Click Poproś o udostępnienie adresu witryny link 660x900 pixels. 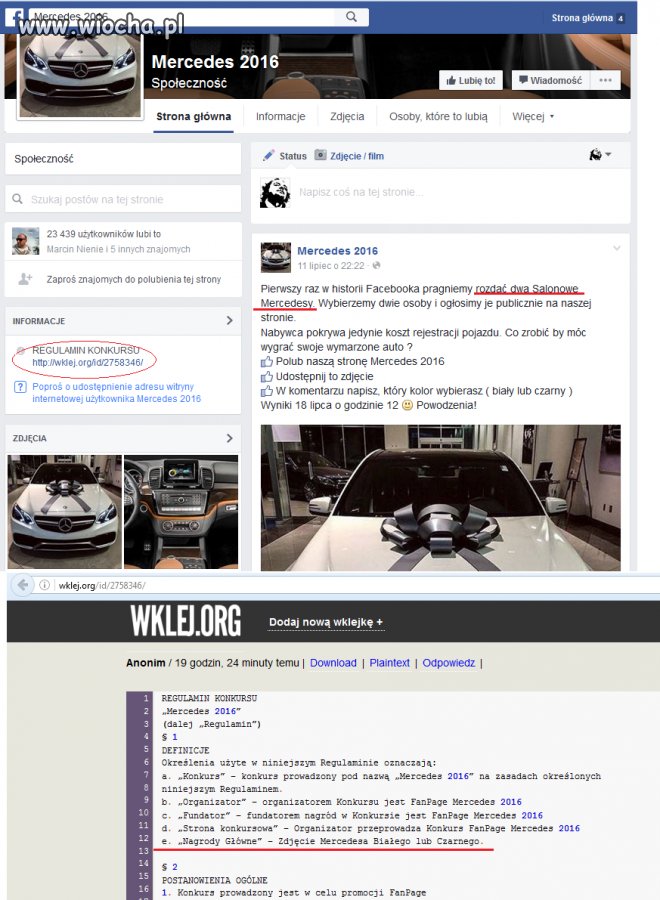tap(117, 393)
